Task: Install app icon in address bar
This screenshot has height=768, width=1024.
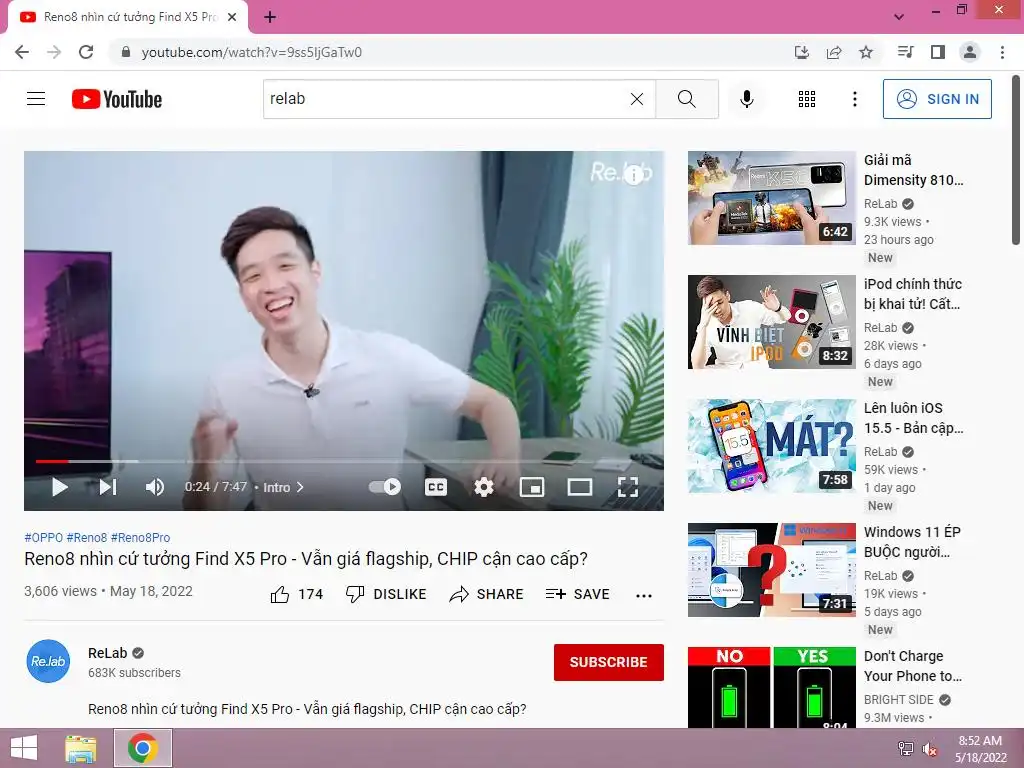Action: (x=801, y=52)
